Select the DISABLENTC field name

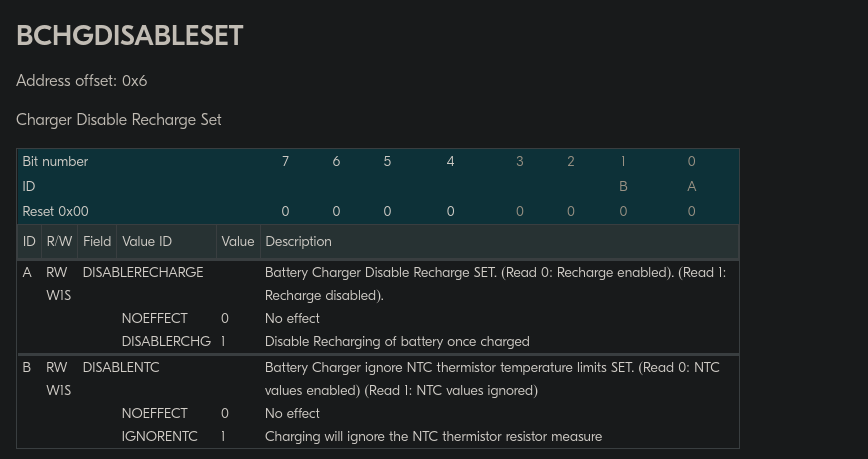coord(121,367)
